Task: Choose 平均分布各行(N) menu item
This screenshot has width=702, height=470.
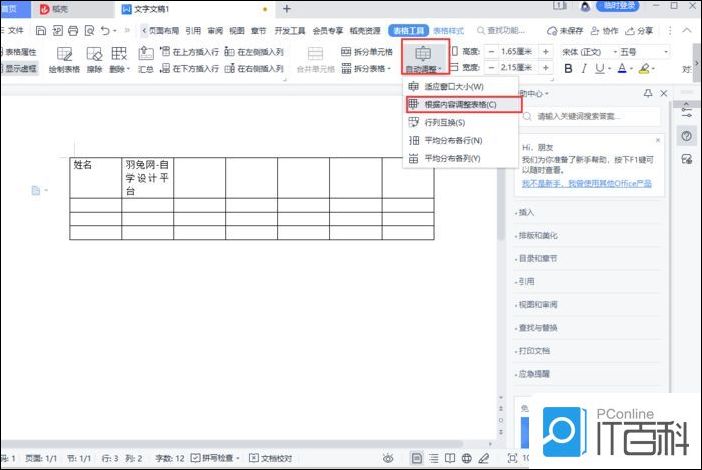Action: (x=461, y=140)
